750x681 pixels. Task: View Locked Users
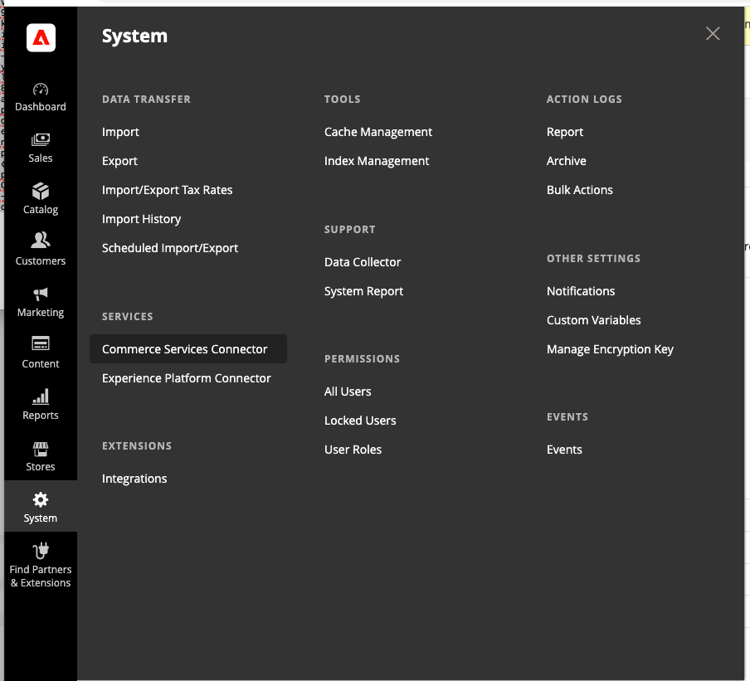360,421
